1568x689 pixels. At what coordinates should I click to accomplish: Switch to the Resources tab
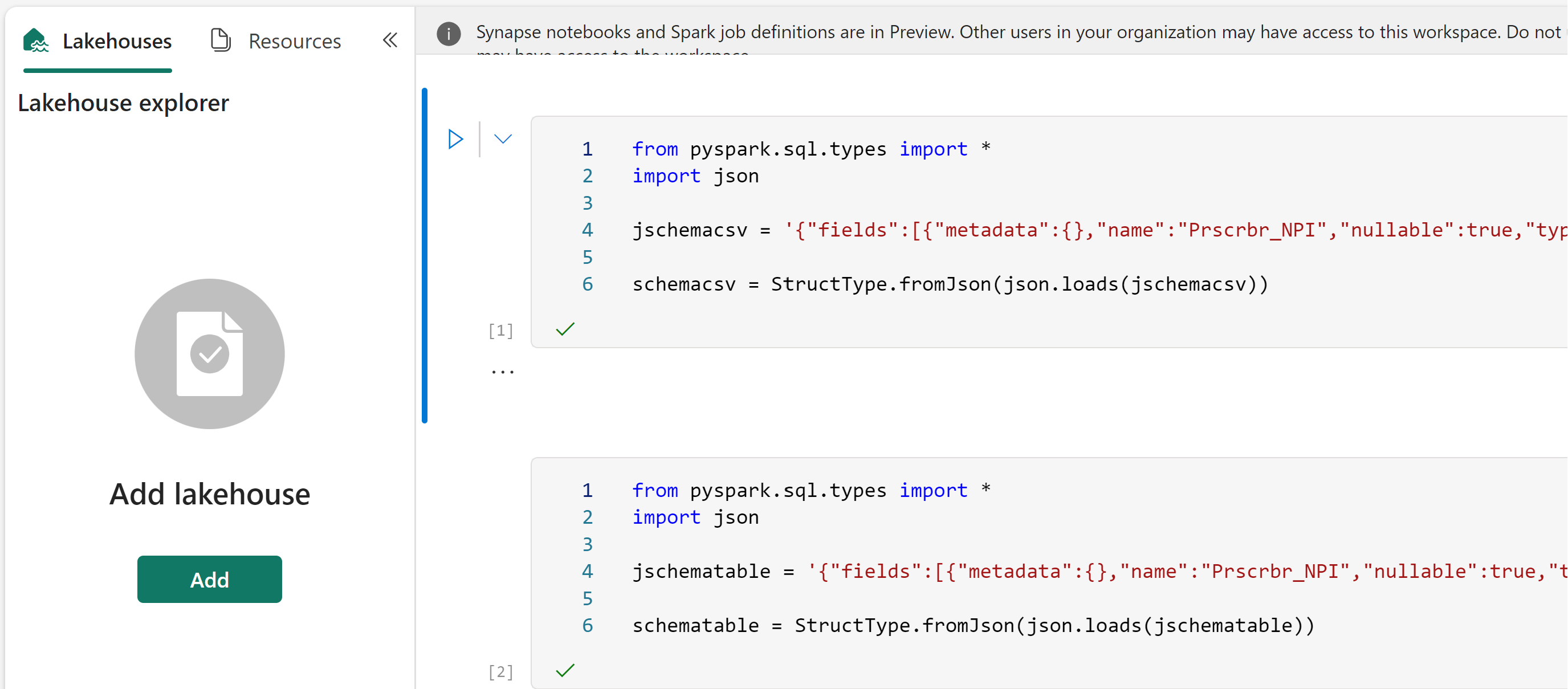point(276,41)
